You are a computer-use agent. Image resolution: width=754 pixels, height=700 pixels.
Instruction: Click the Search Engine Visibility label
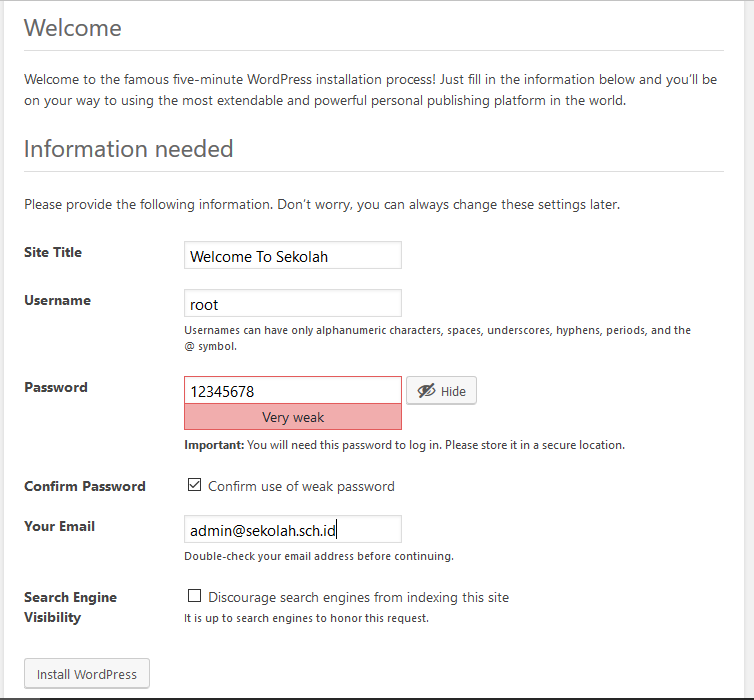(70, 607)
